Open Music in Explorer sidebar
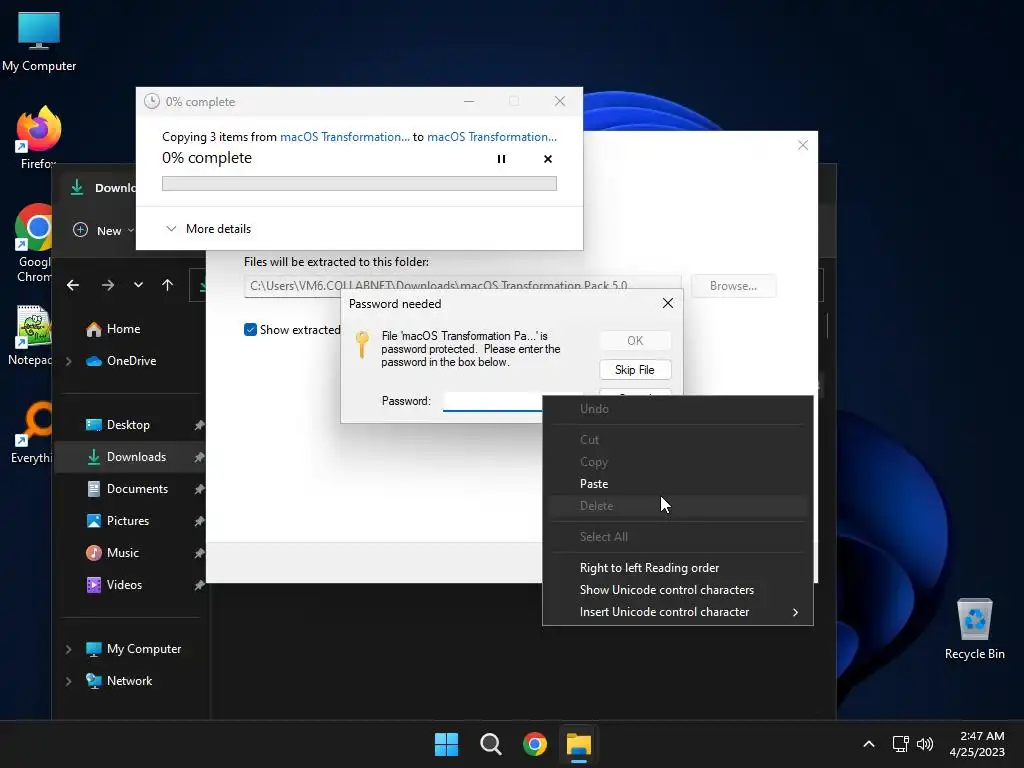 (x=112, y=552)
